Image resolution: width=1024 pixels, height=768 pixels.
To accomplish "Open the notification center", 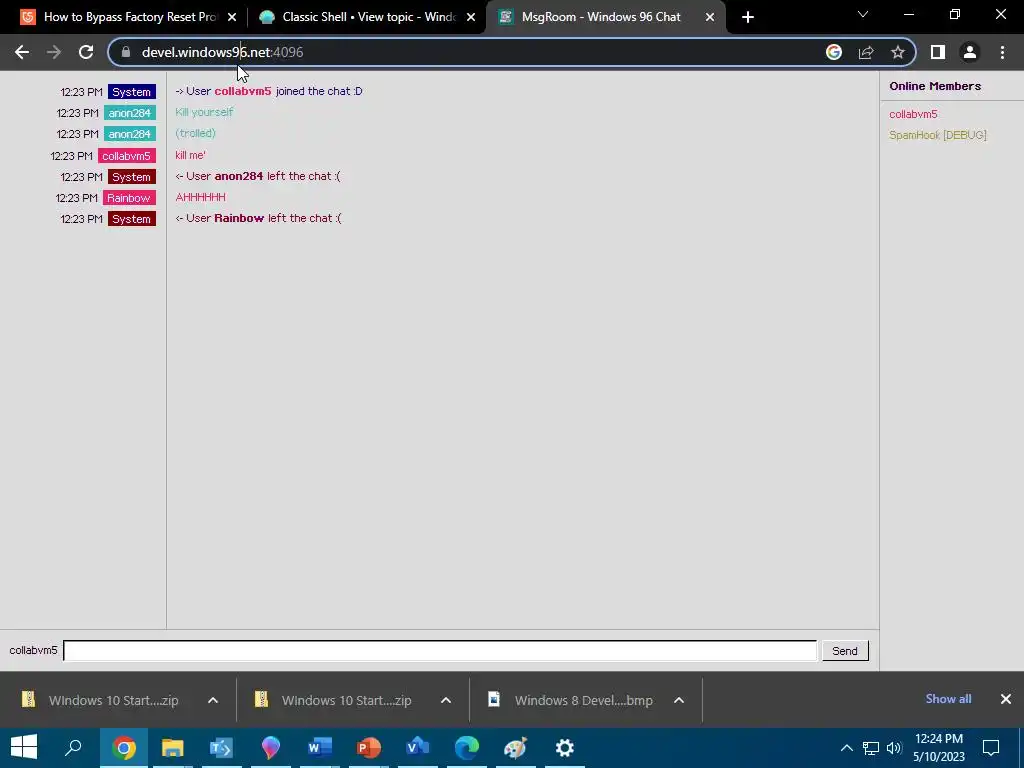I will [991, 748].
